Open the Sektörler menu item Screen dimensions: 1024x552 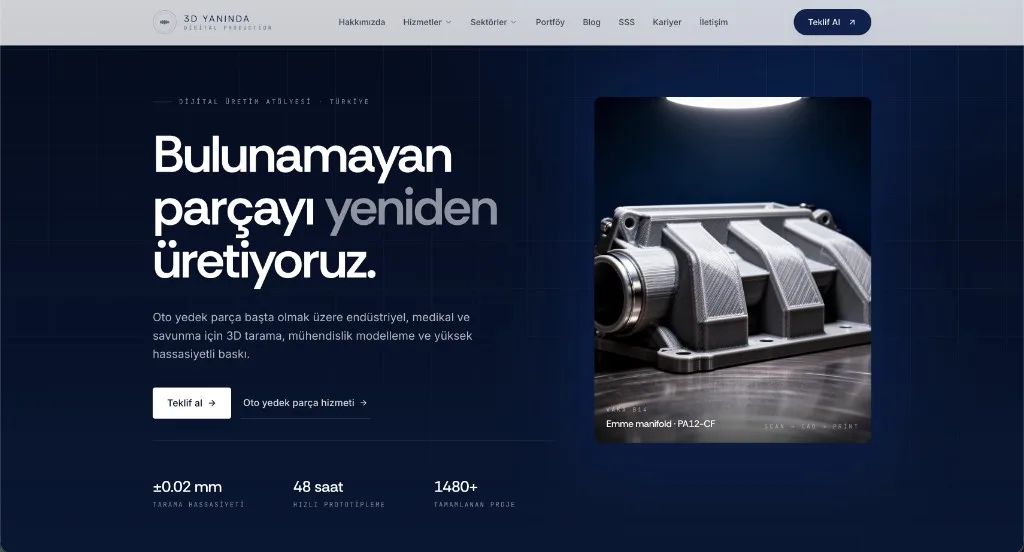(x=488, y=22)
